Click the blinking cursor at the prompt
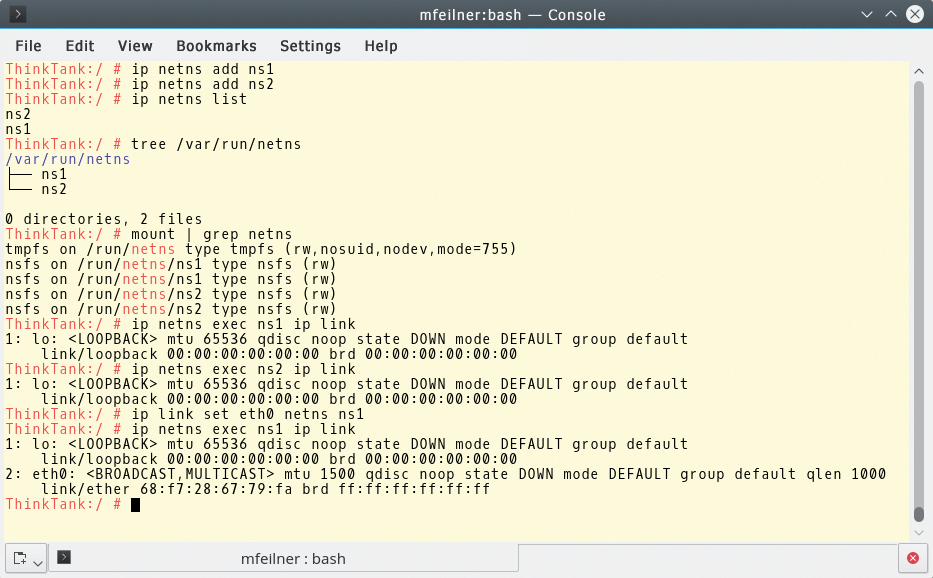 (x=133, y=504)
